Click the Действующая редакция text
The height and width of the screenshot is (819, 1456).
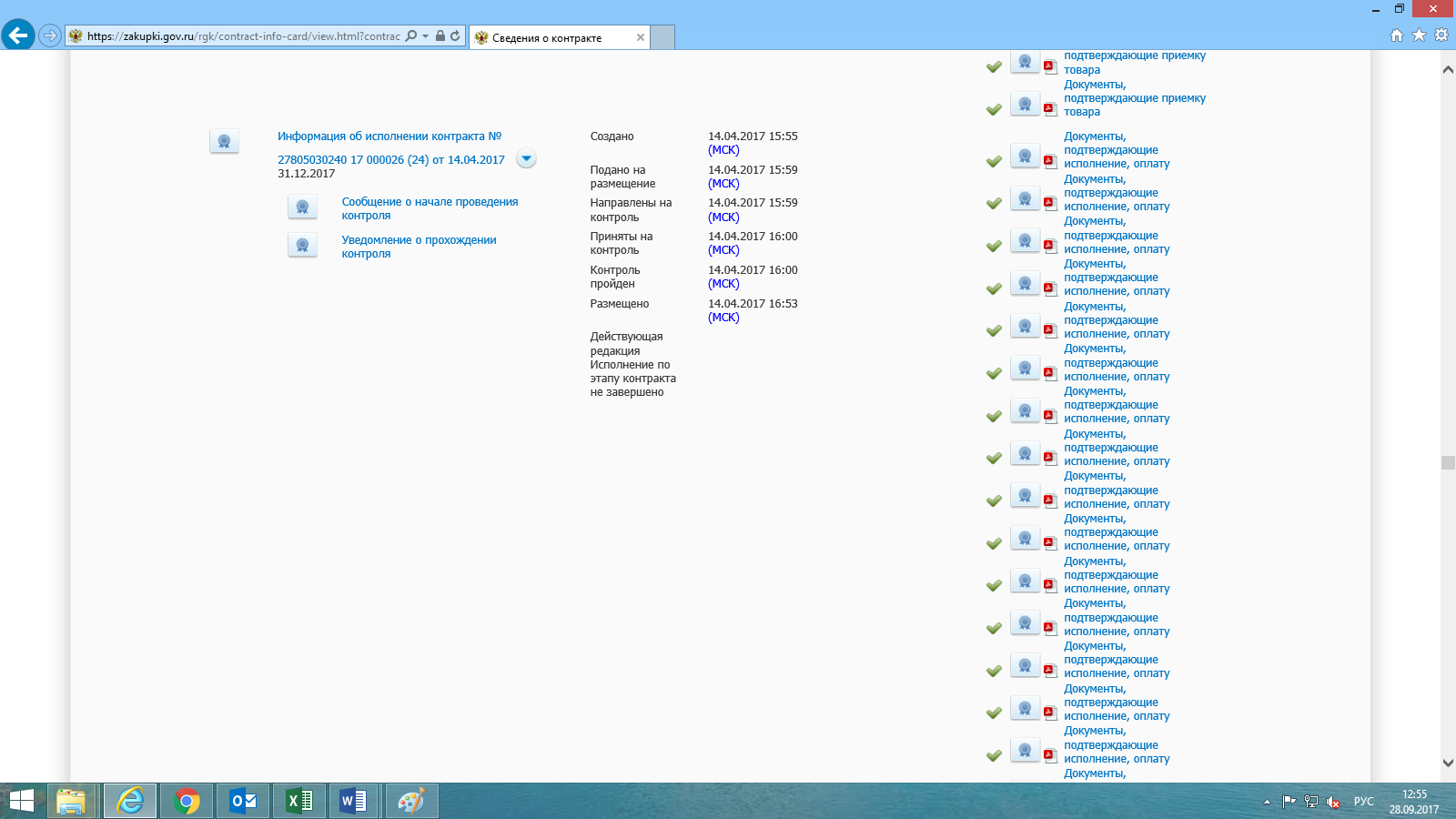coord(626,344)
